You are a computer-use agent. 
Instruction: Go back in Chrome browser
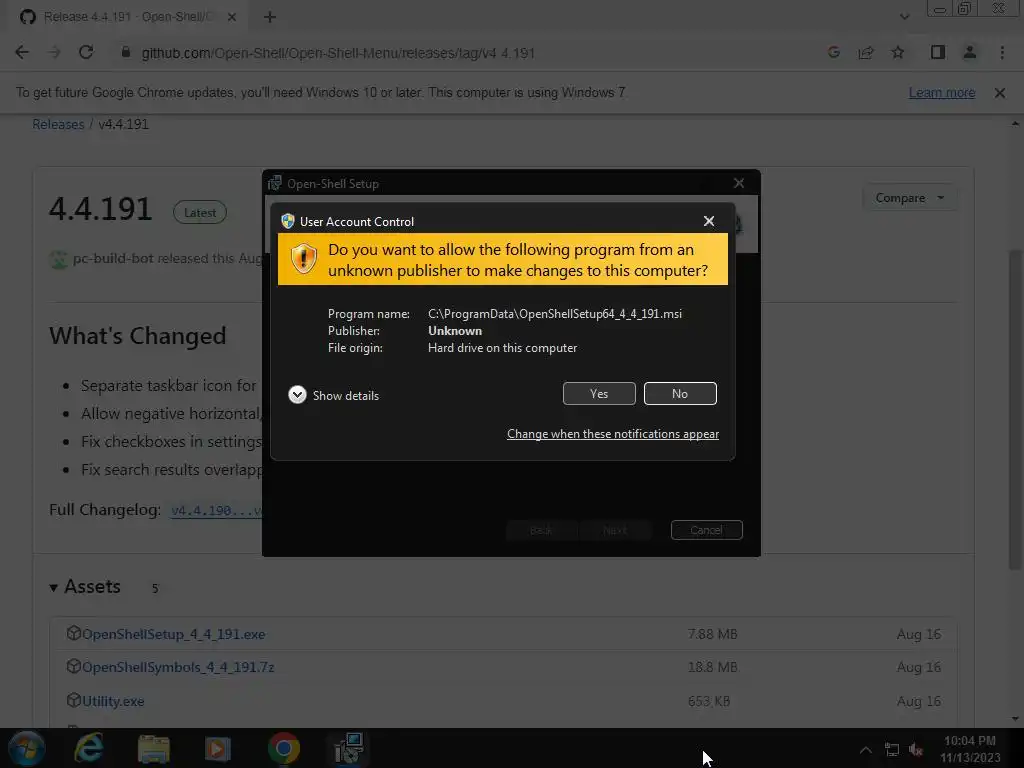click(22, 53)
